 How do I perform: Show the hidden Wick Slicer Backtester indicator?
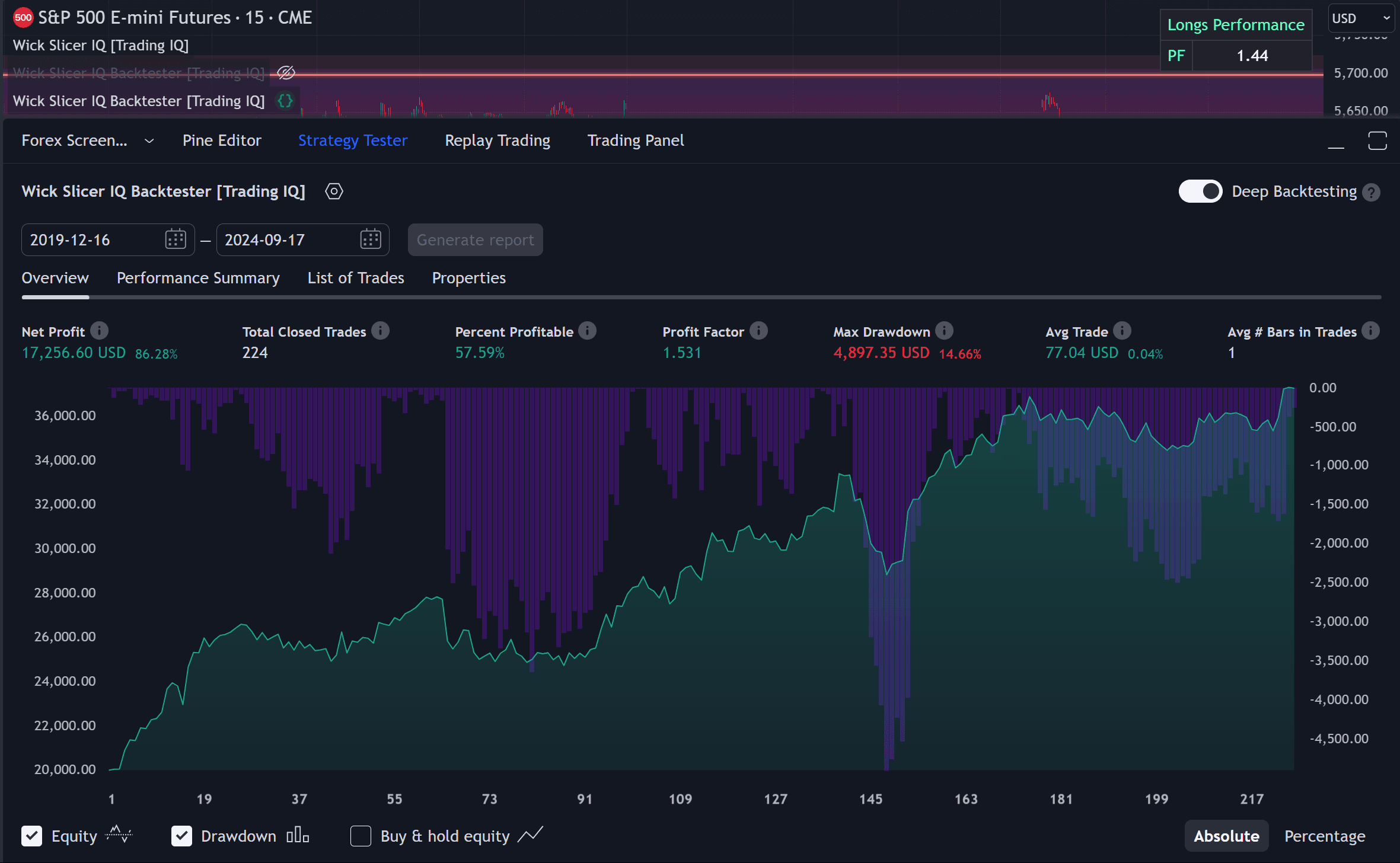click(x=286, y=73)
